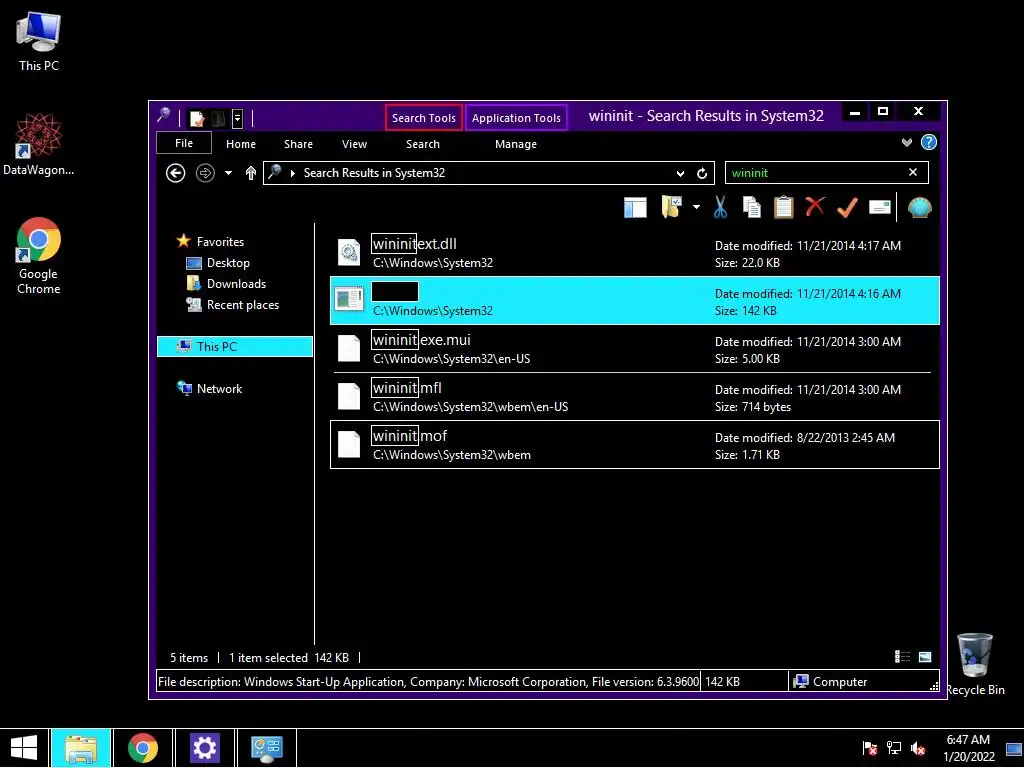Go up one folder level arrow

pyautogui.click(x=251, y=173)
